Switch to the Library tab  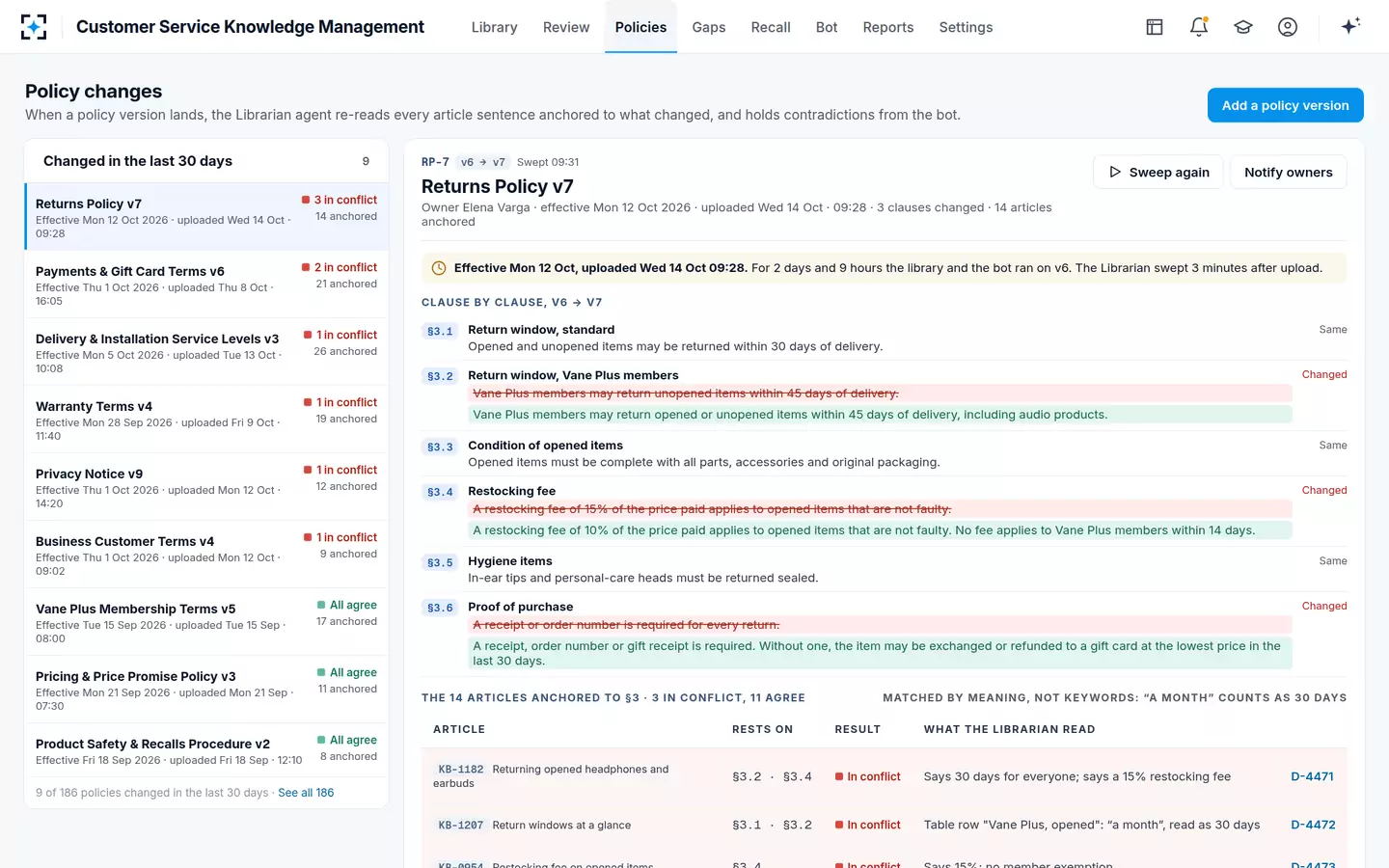(x=494, y=27)
